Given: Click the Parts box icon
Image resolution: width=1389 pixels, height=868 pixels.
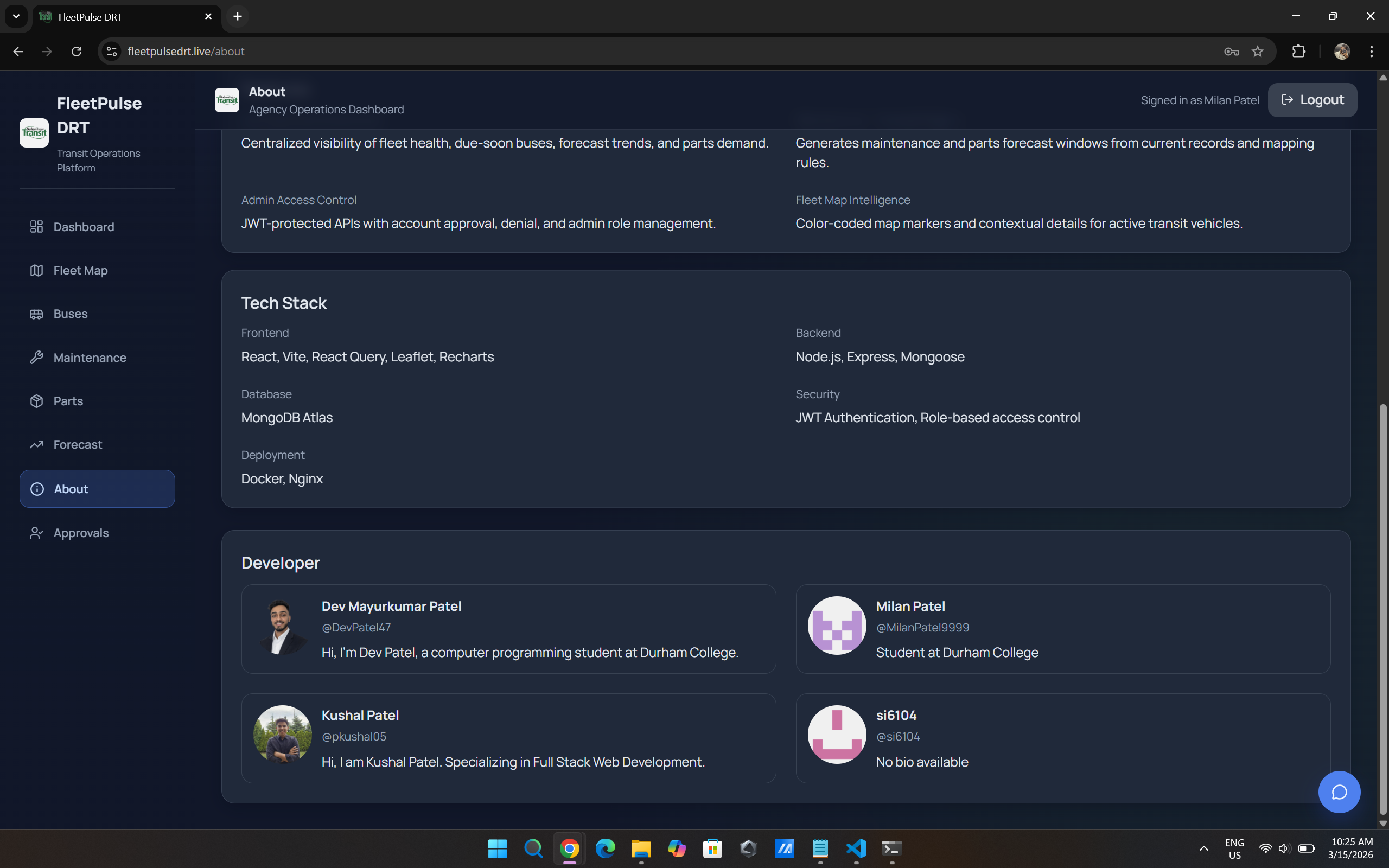Looking at the screenshot, I should (x=37, y=401).
